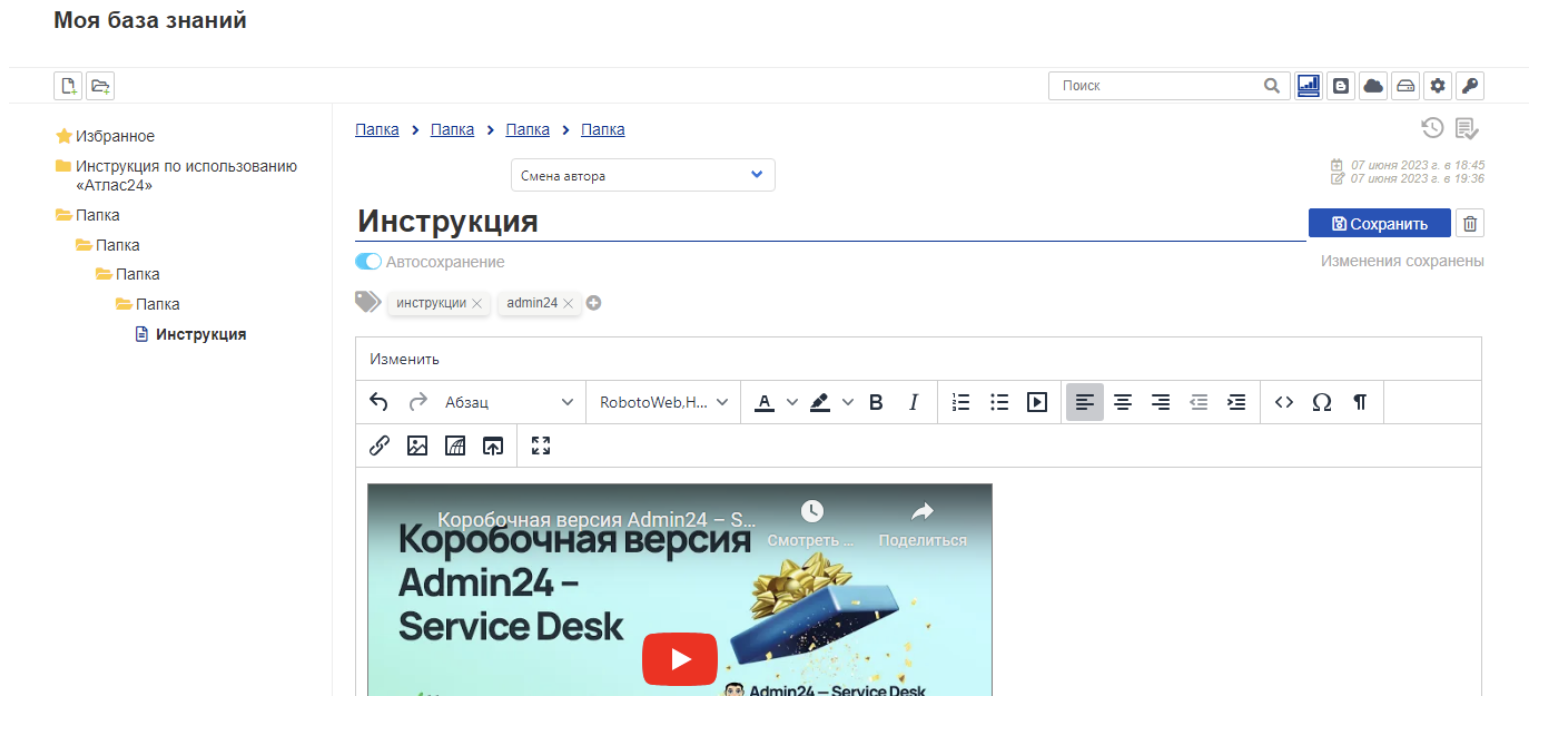Click the text color 'A' button
This screenshot has width=1554, height=738.
tap(764, 402)
